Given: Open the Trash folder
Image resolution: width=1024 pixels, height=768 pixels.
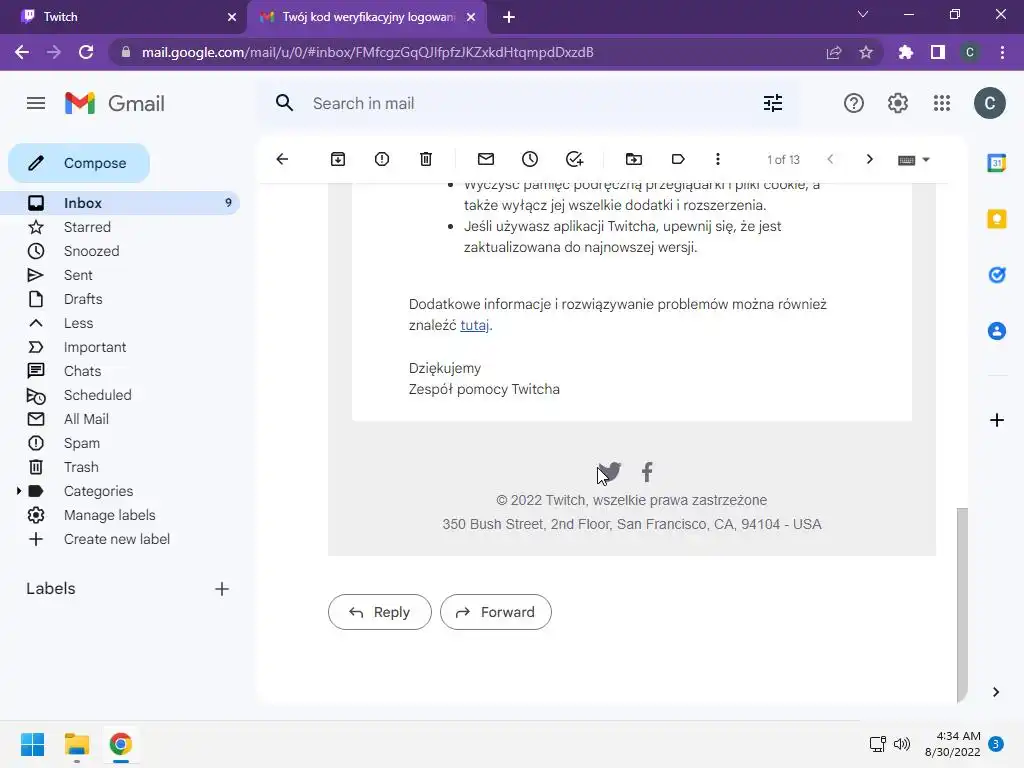Looking at the screenshot, I should [81, 467].
